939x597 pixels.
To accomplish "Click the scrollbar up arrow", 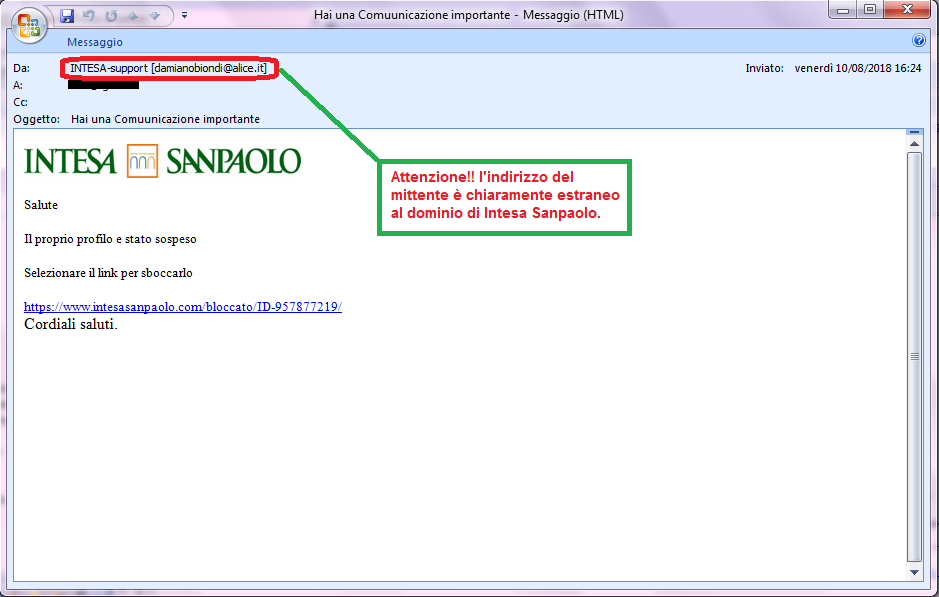I will tap(914, 144).
